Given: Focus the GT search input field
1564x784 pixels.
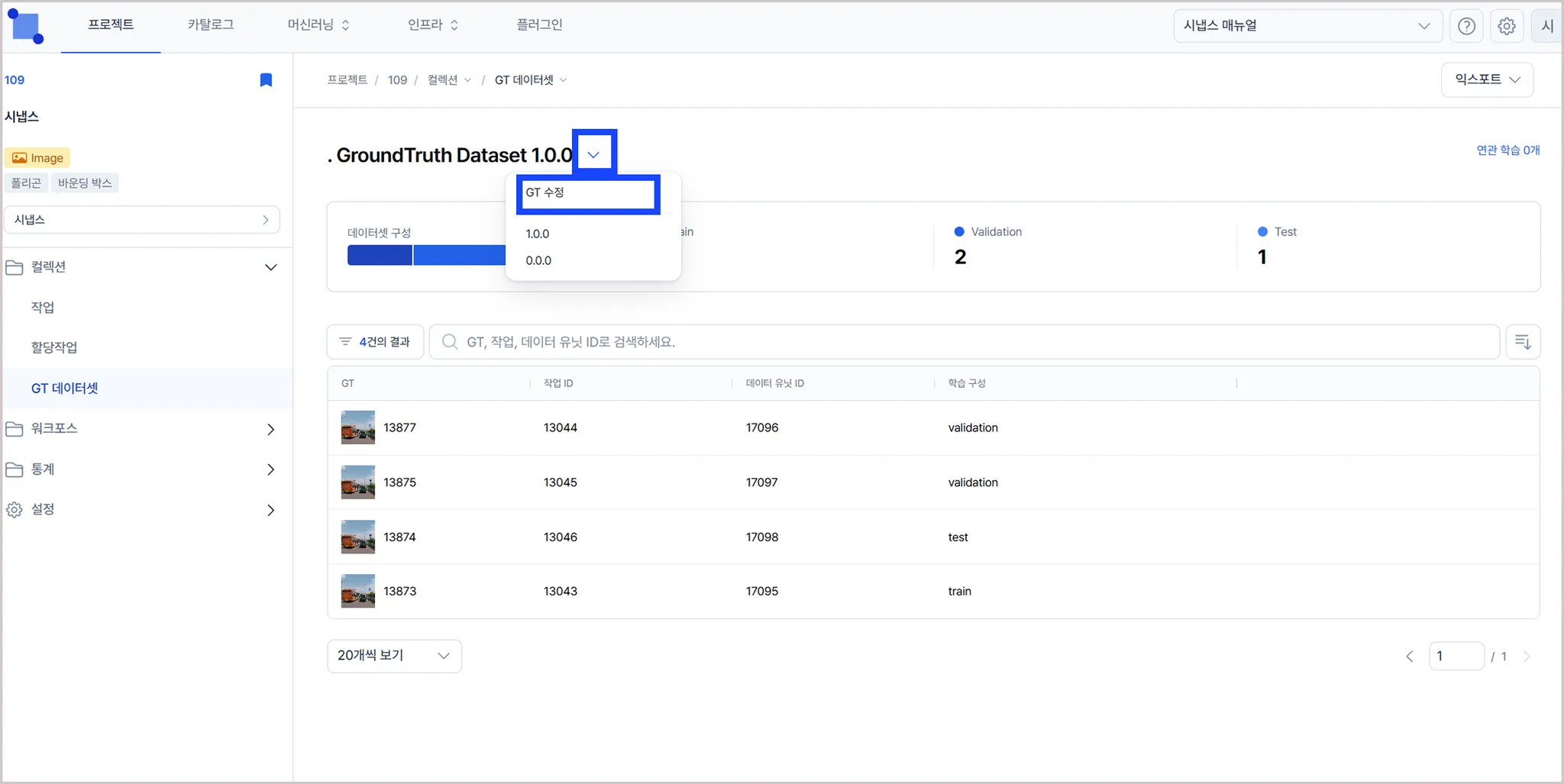Looking at the screenshot, I should coord(965,341).
